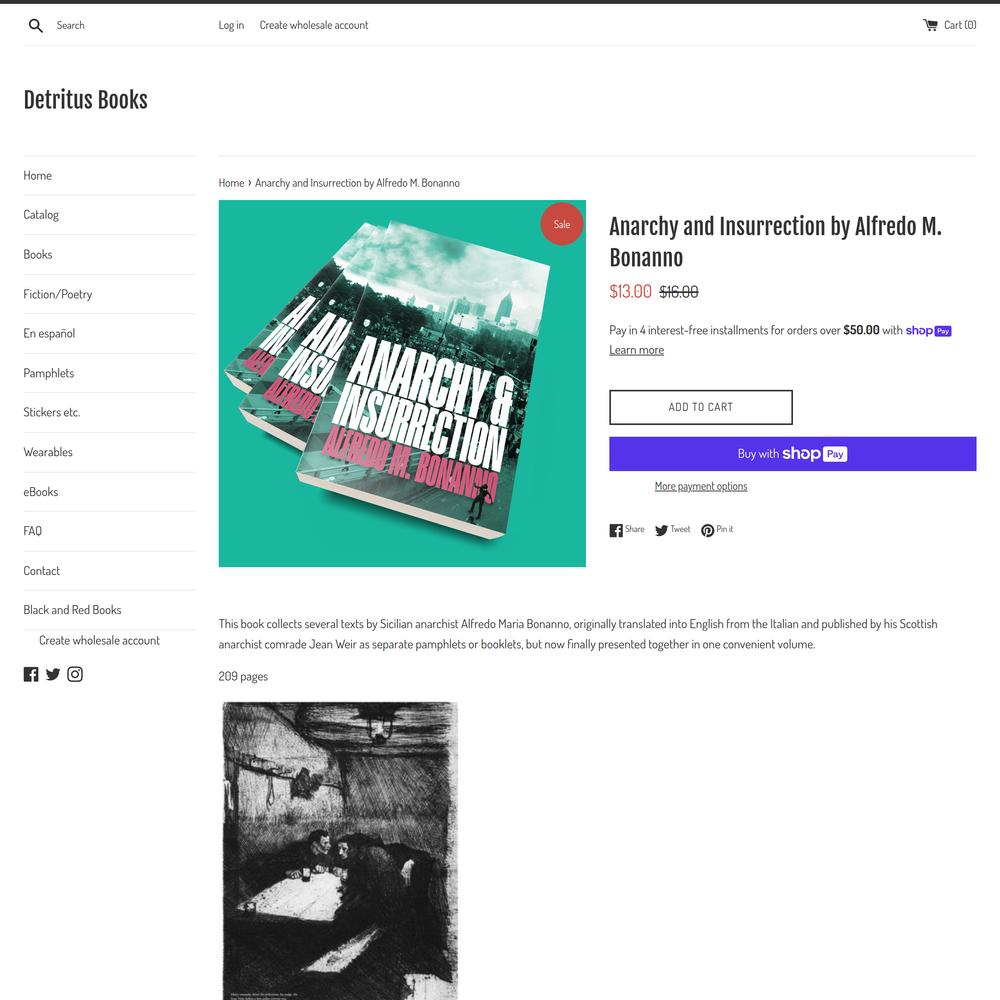Click Learn more about installments

coord(636,350)
